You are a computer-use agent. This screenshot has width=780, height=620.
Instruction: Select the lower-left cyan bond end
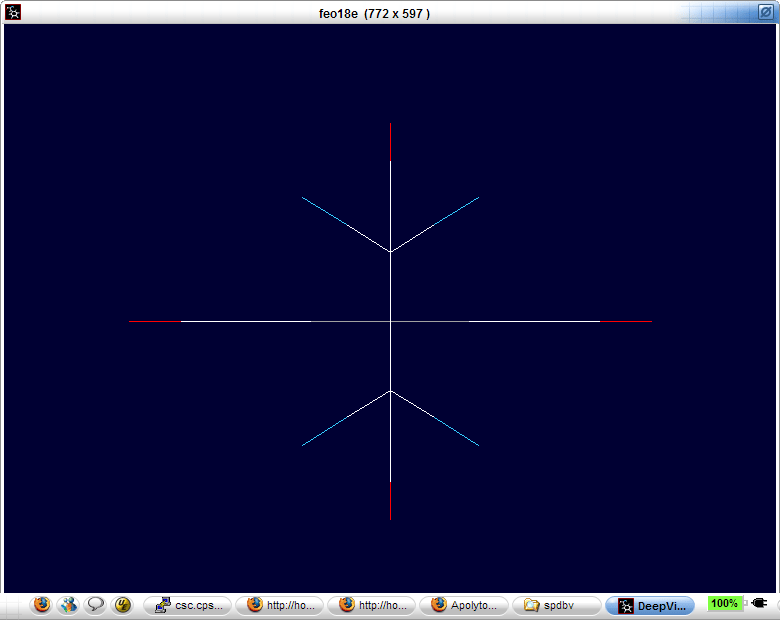[x=306, y=443]
